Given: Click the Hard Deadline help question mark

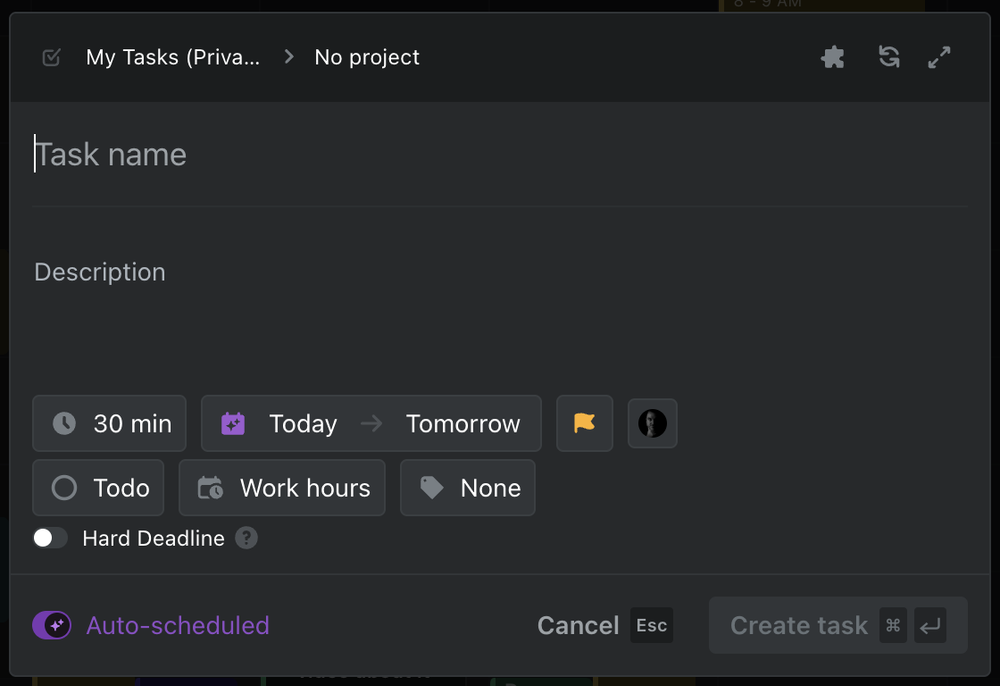Looking at the screenshot, I should pyautogui.click(x=246, y=538).
